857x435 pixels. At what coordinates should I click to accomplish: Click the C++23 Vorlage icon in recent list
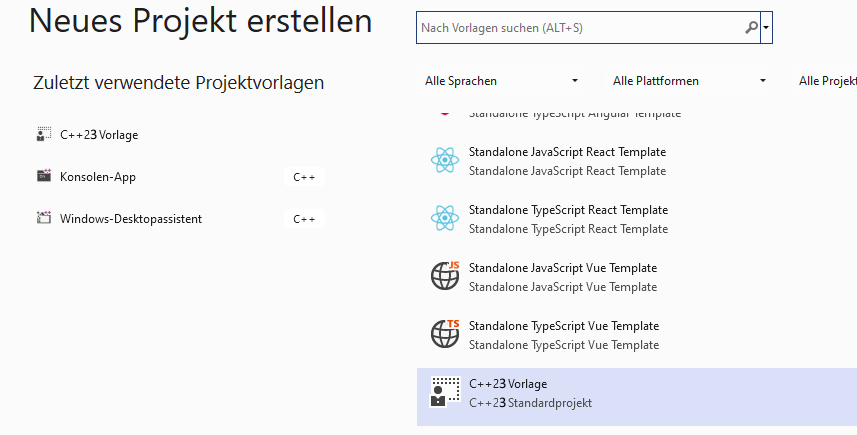click(44, 134)
